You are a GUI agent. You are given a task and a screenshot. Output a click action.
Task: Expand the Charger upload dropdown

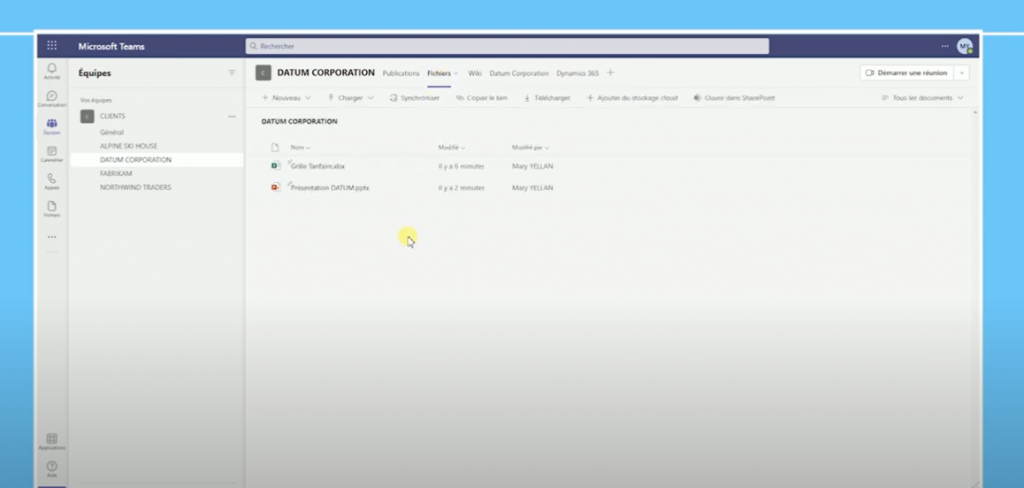pyautogui.click(x=351, y=98)
